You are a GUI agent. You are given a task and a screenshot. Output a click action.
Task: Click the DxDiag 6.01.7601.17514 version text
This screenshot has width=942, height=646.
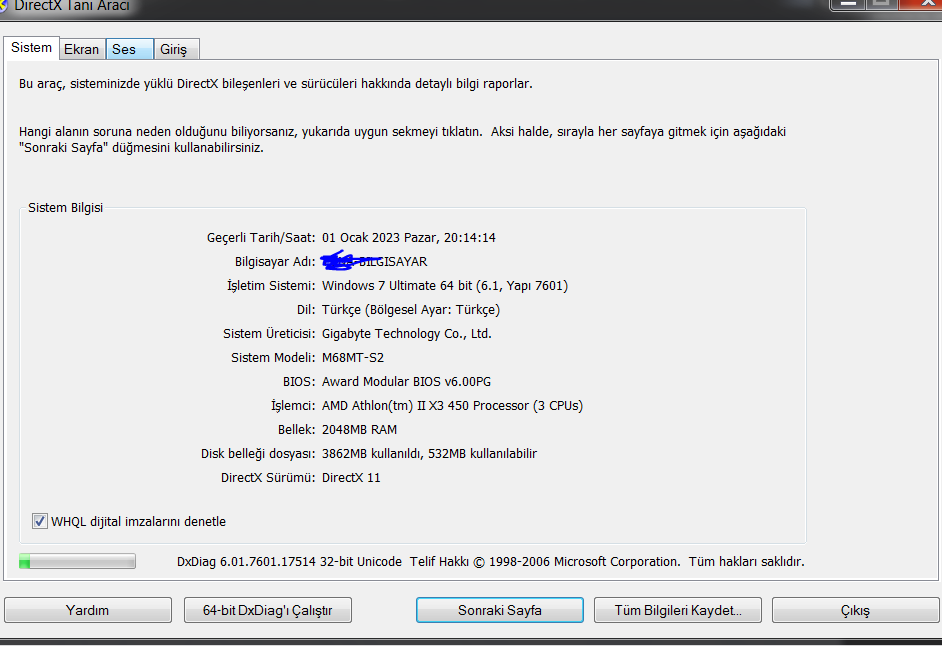coord(289,561)
